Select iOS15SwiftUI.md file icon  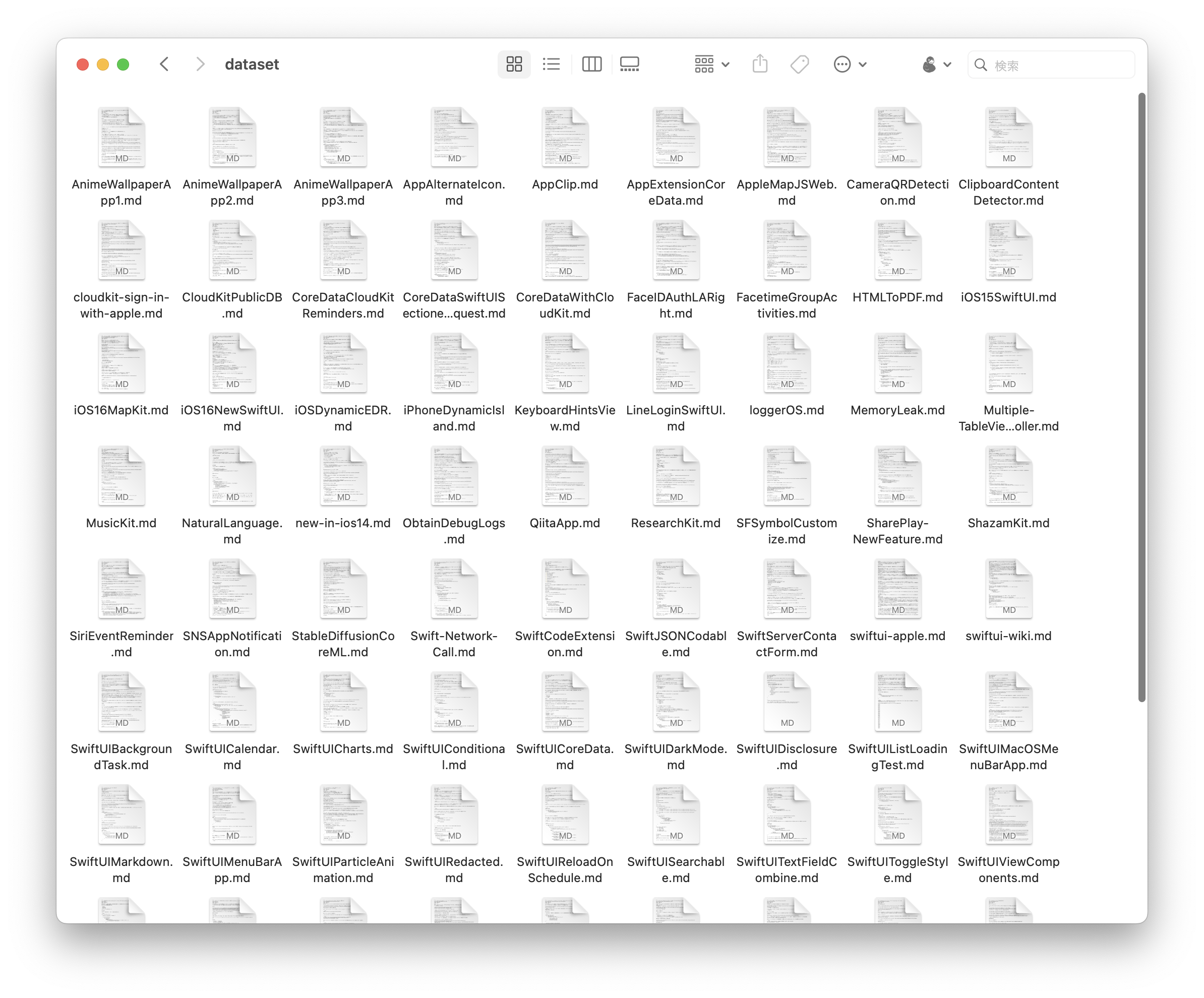pyautogui.click(x=1008, y=250)
